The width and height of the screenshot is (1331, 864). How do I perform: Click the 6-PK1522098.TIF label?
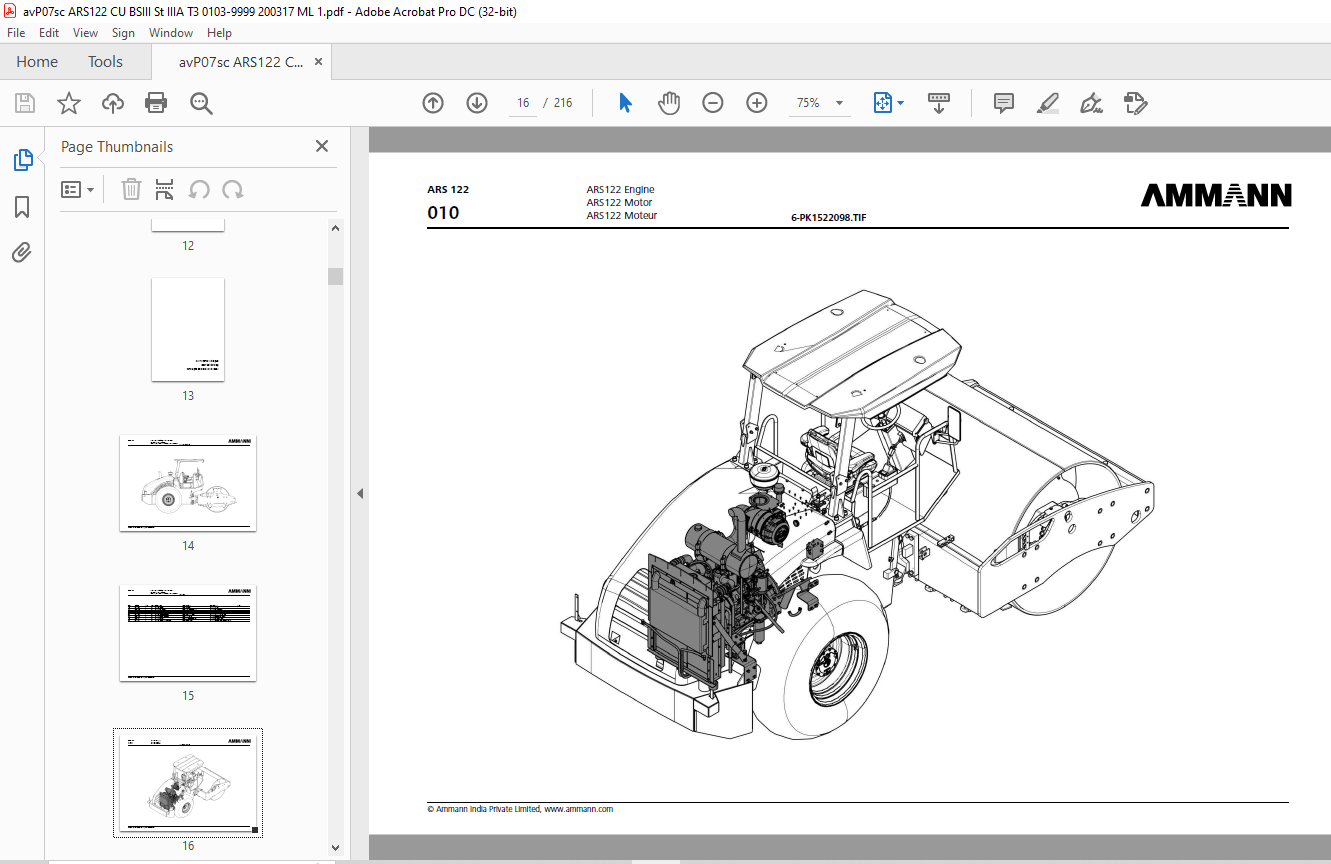click(x=828, y=217)
